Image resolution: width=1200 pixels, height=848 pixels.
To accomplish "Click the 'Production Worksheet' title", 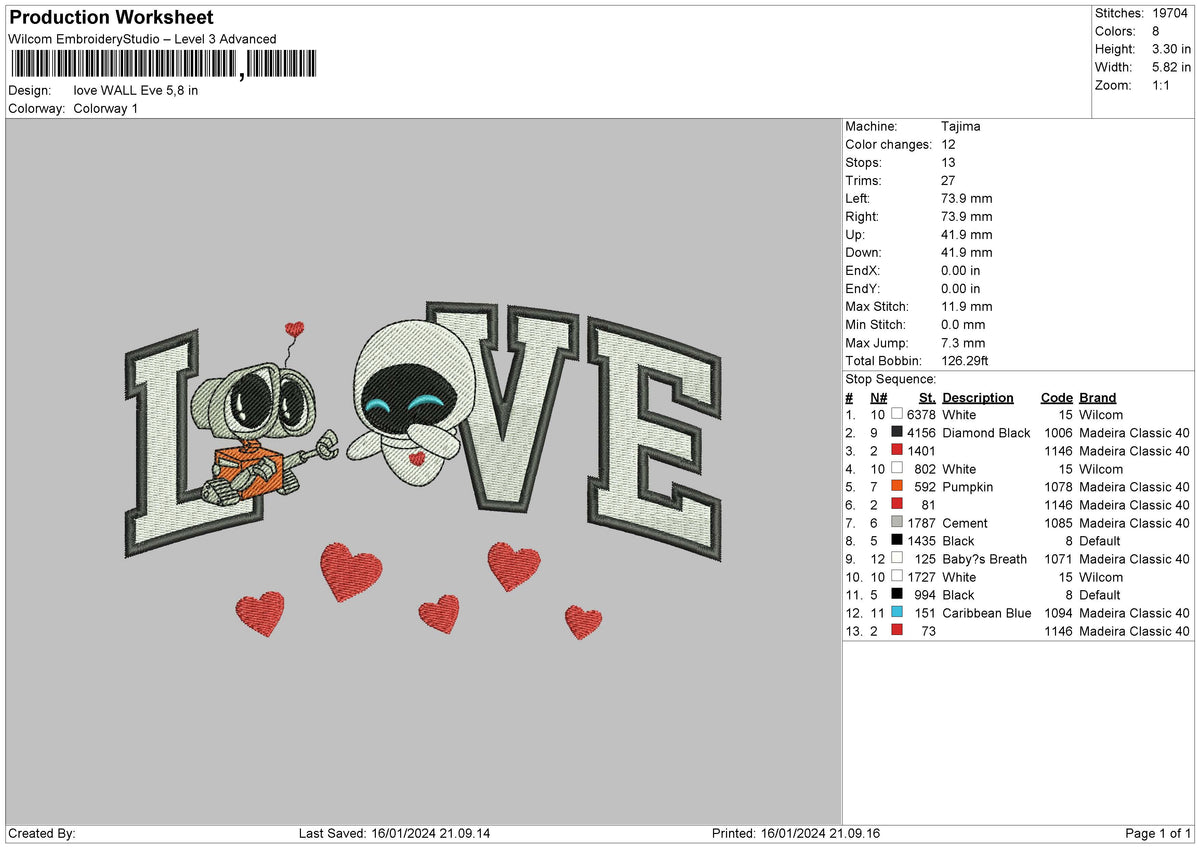I will pyautogui.click(x=111, y=18).
